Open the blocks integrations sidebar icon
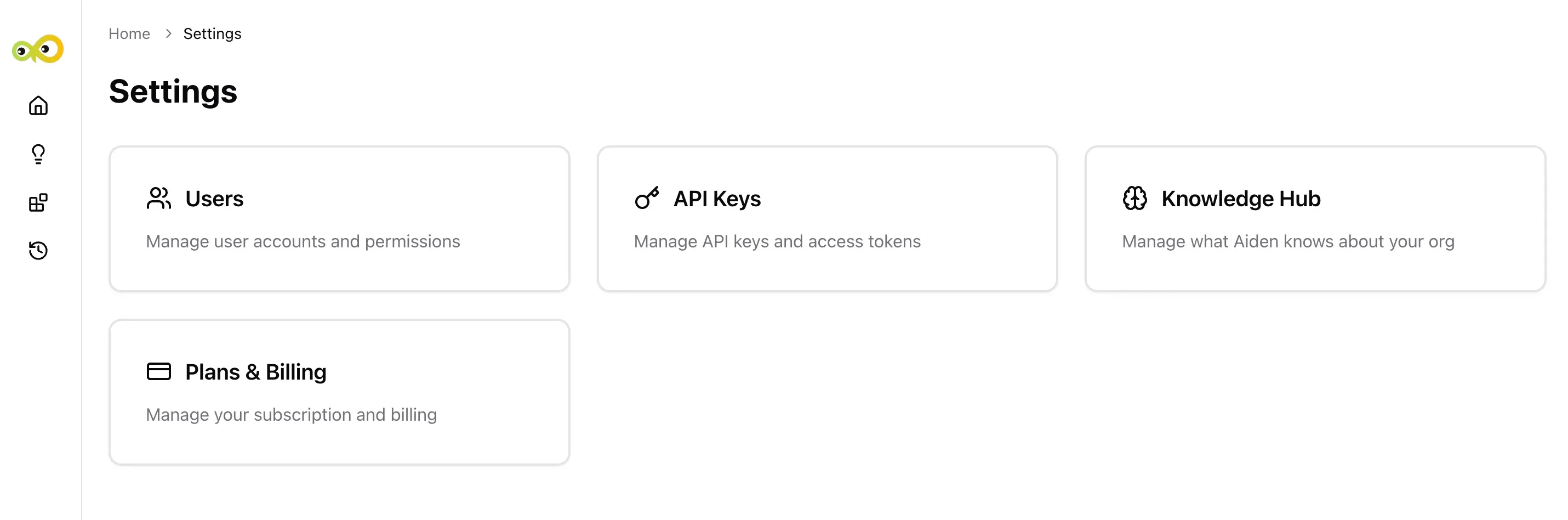 [x=38, y=202]
